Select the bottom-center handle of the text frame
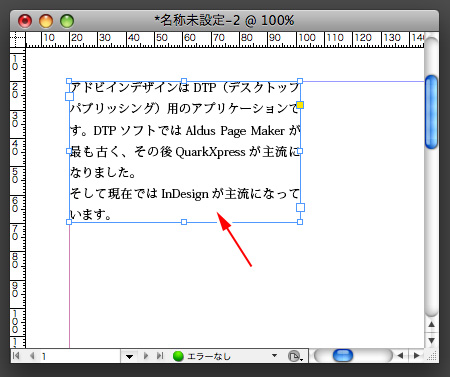 (184, 222)
